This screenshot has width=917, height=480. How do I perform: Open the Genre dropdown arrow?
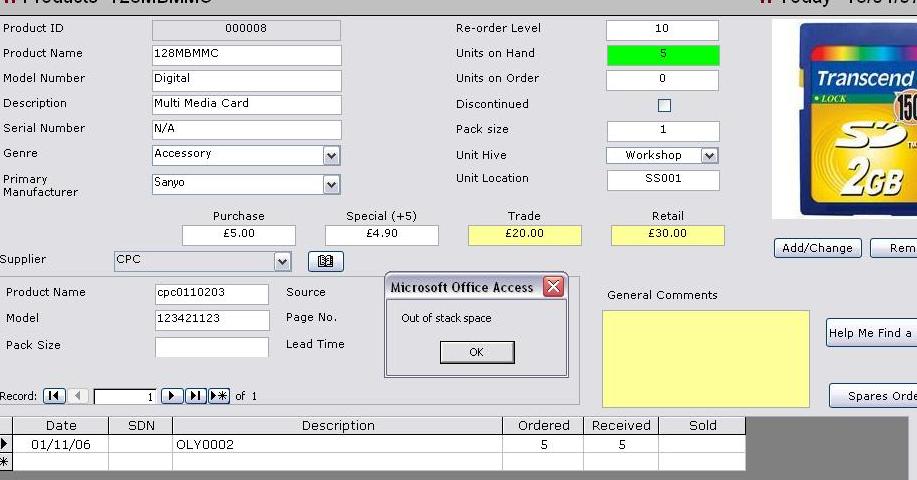click(332, 156)
